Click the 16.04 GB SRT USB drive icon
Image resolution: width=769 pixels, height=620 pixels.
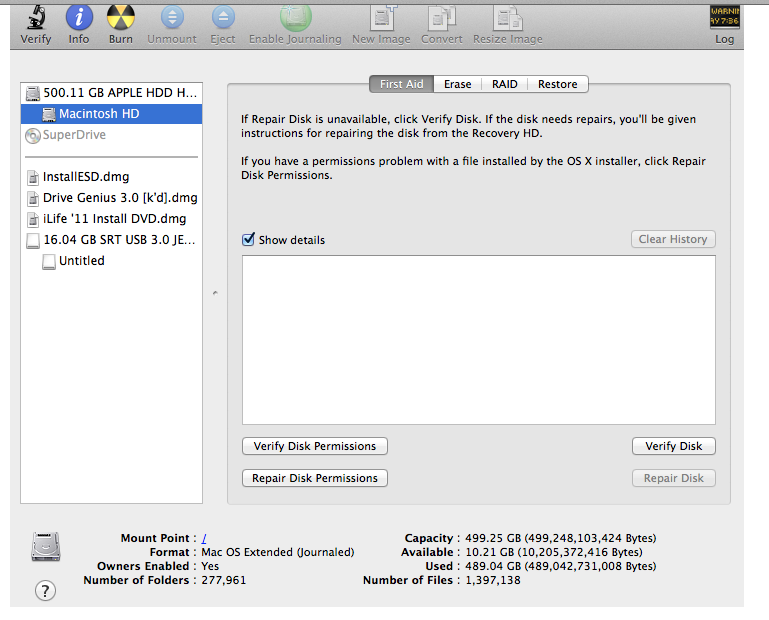[x=33, y=240]
